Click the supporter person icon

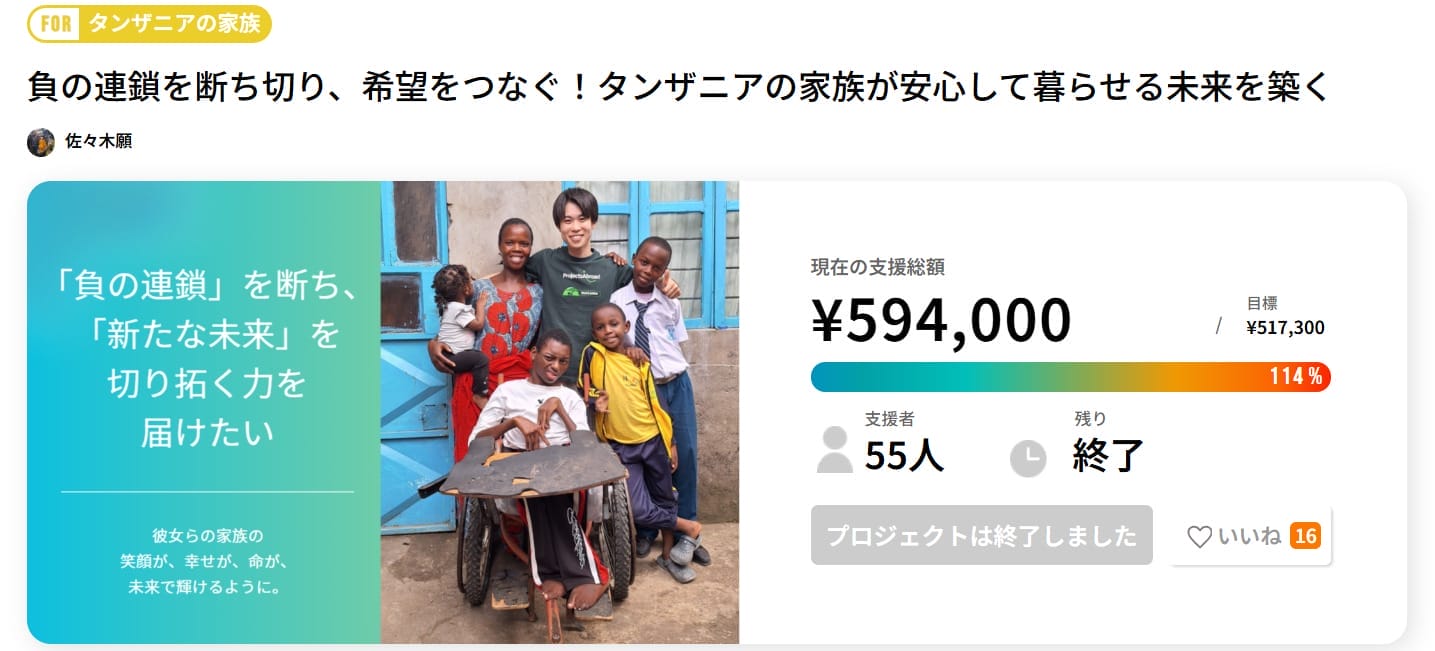point(834,450)
